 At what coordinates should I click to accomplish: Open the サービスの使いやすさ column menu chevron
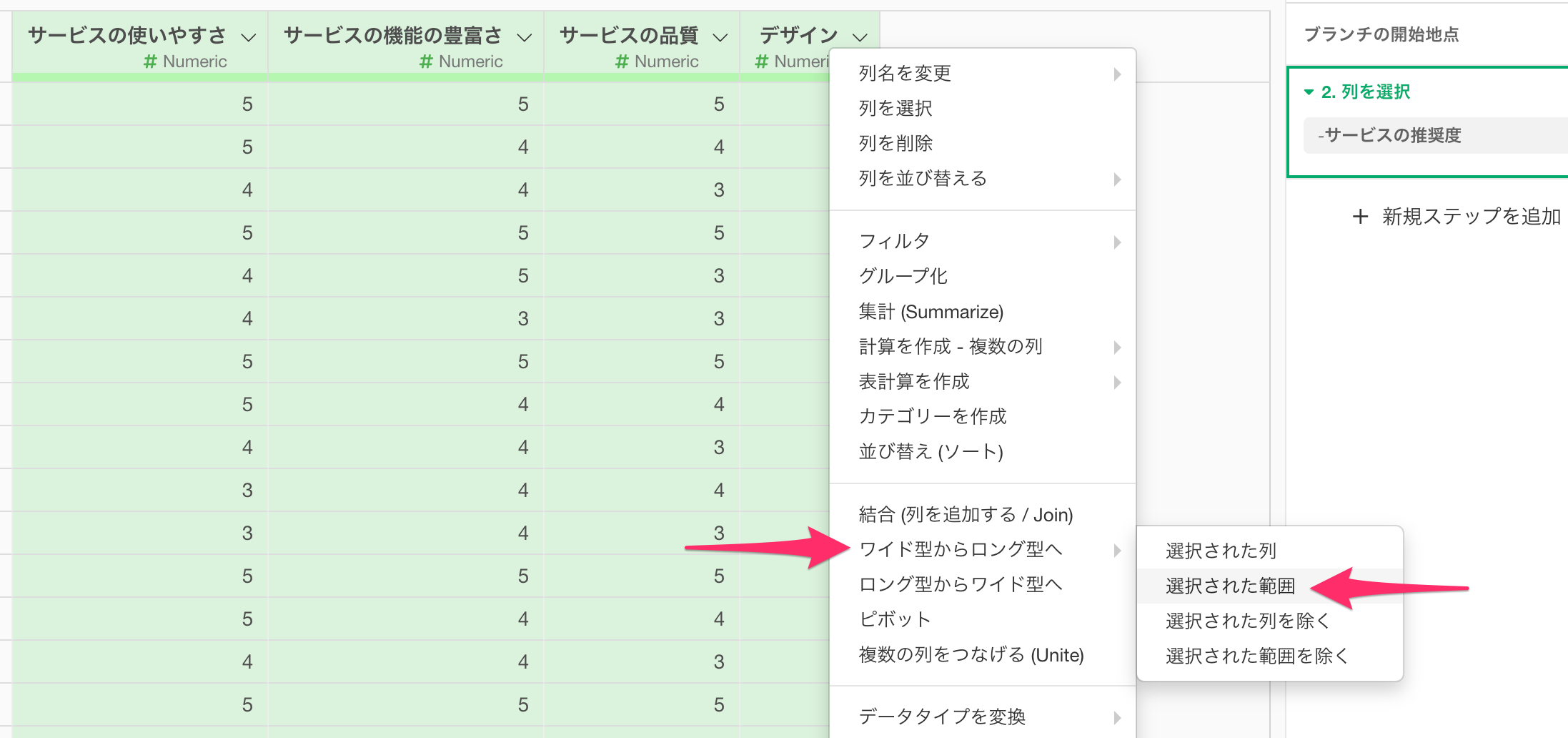pos(248,37)
